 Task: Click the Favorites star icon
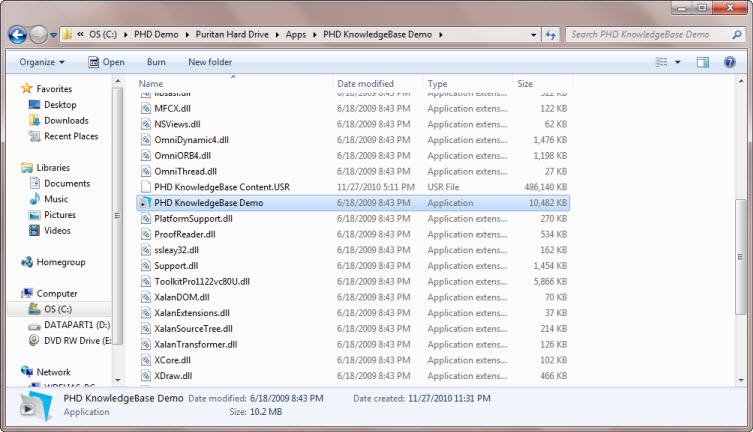27,88
